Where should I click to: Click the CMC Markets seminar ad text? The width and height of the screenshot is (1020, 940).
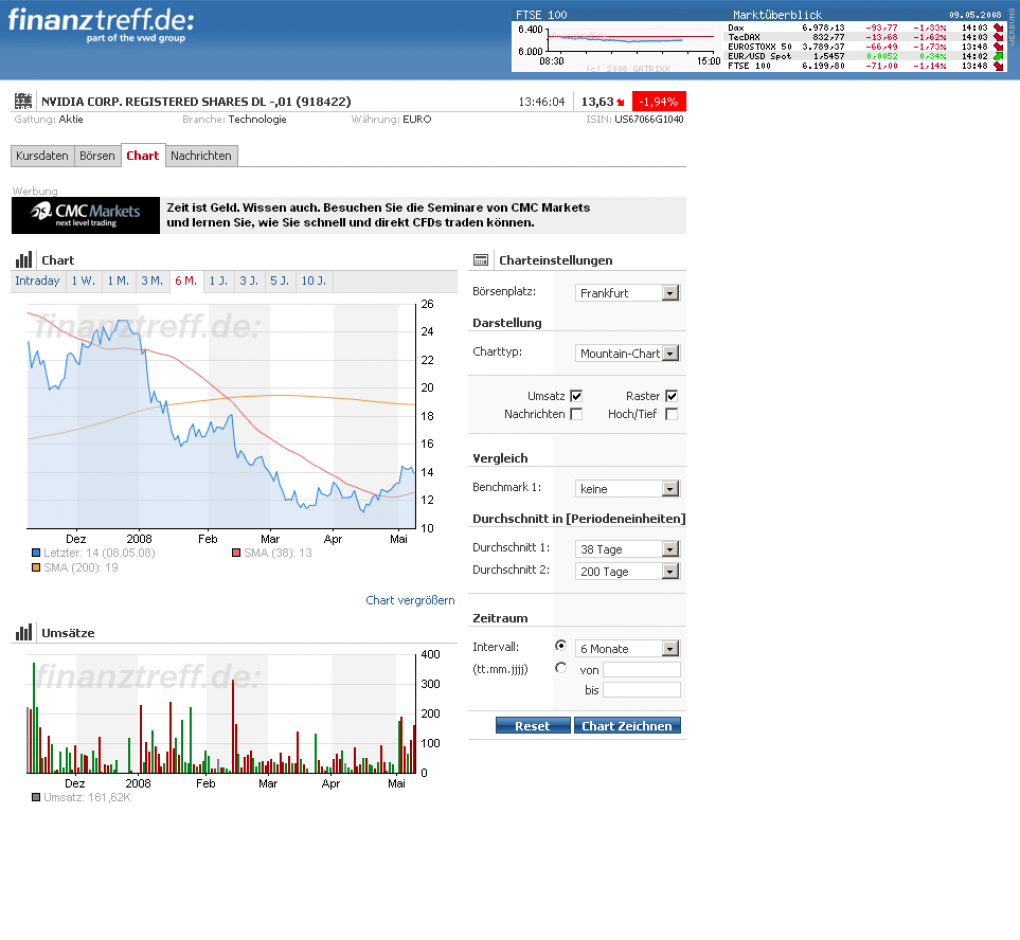[x=378, y=215]
